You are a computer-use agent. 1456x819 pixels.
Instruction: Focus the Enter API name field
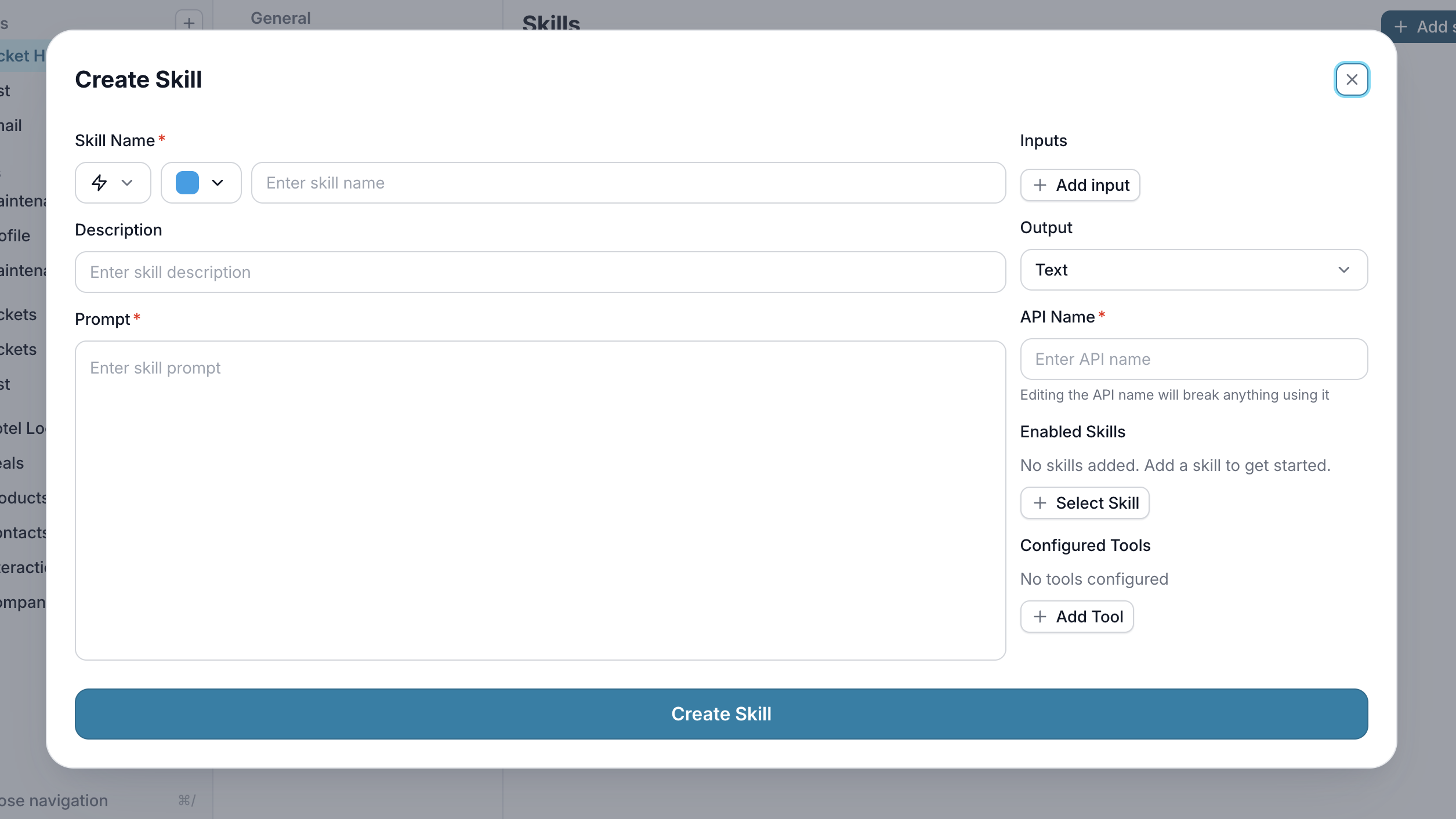point(1194,359)
